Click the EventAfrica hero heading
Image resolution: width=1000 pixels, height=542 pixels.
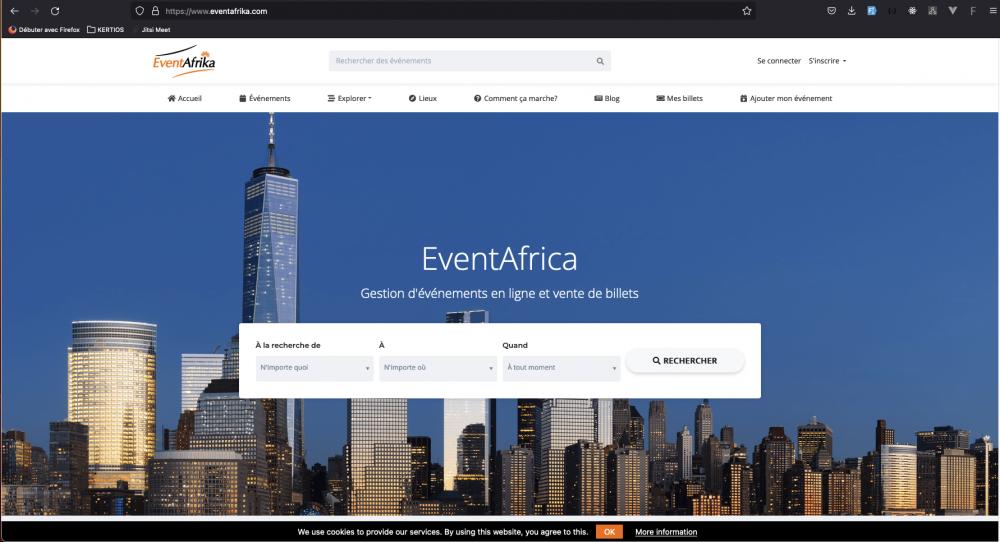click(x=499, y=258)
